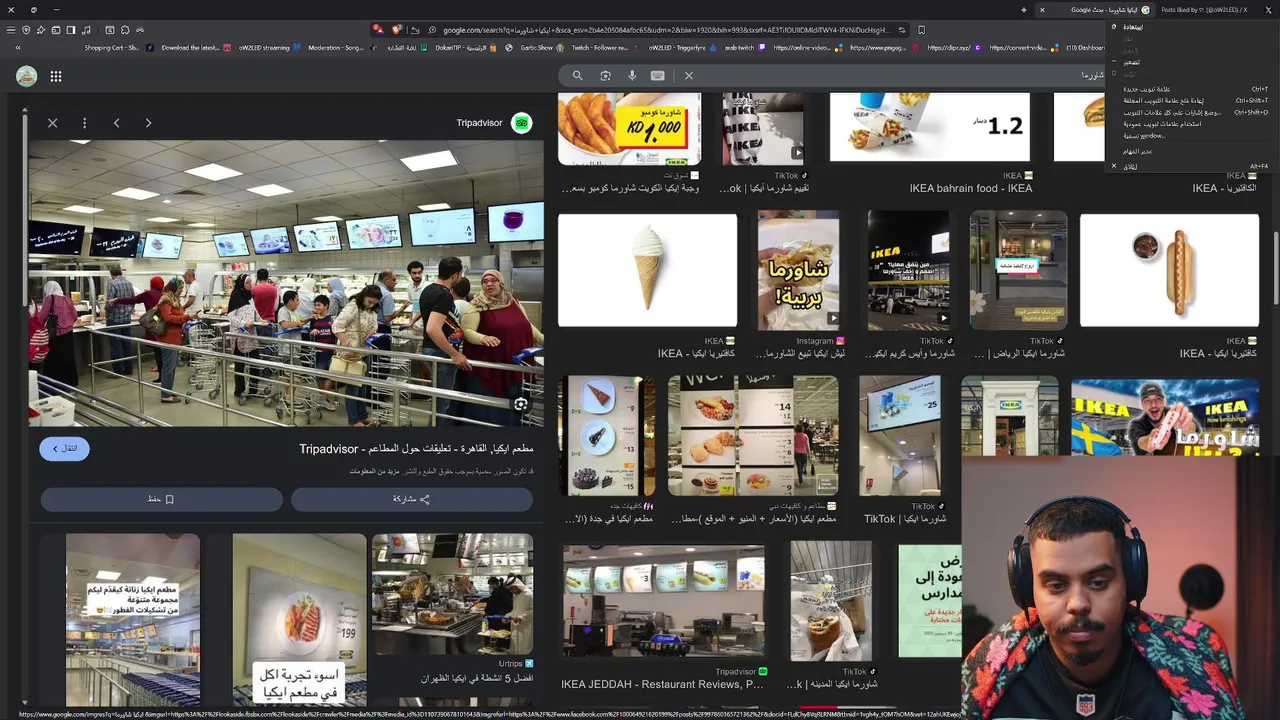
Task: Open the Google account avatar
Action: tap(27, 76)
